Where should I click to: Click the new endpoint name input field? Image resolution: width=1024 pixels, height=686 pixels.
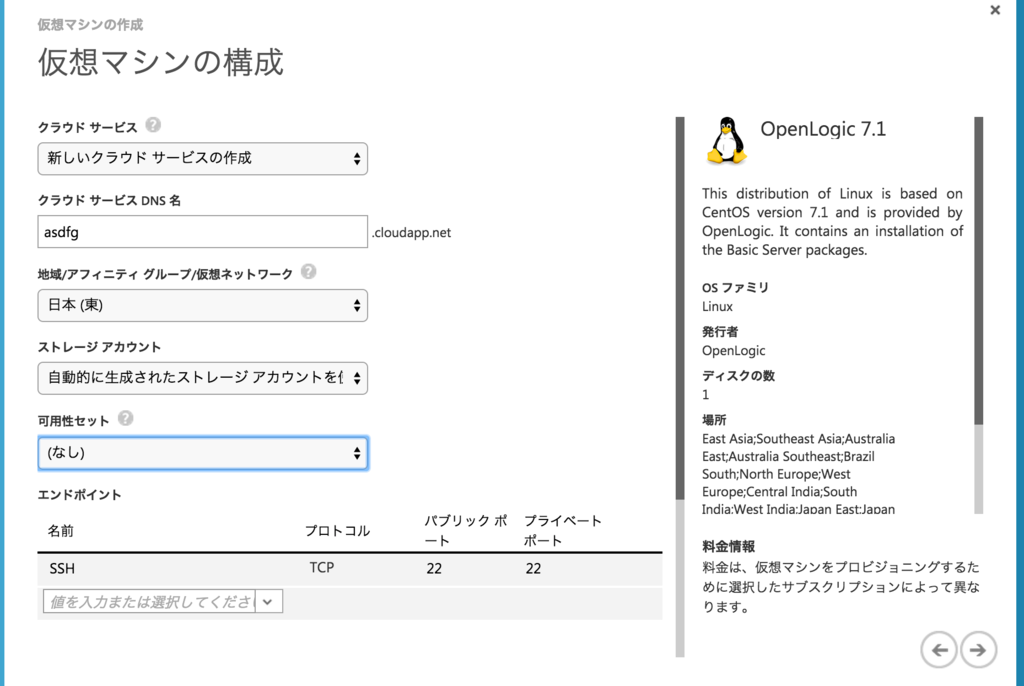pos(150,602)
